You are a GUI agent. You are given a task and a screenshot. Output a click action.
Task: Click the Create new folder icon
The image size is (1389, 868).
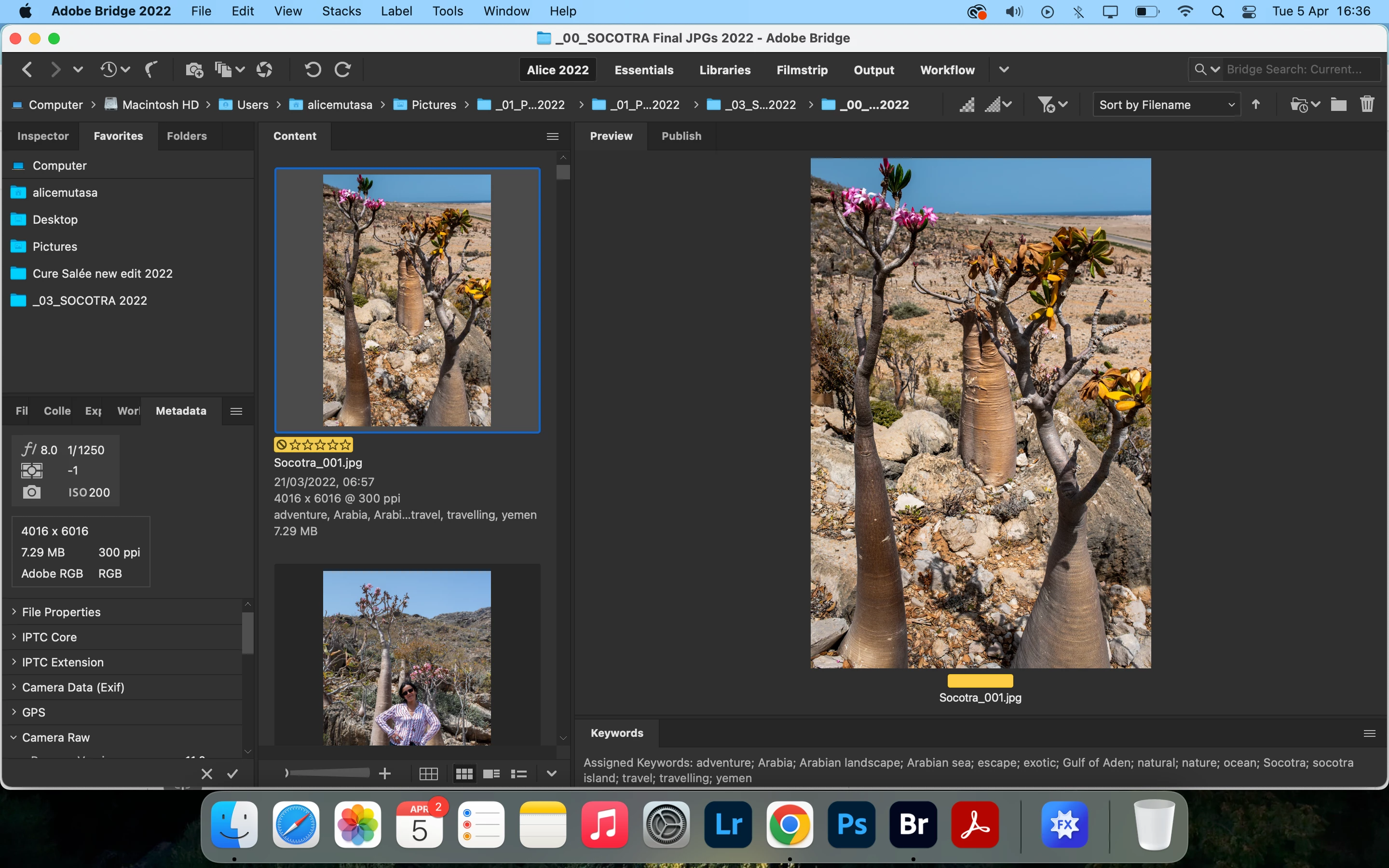coord(1338,105)
